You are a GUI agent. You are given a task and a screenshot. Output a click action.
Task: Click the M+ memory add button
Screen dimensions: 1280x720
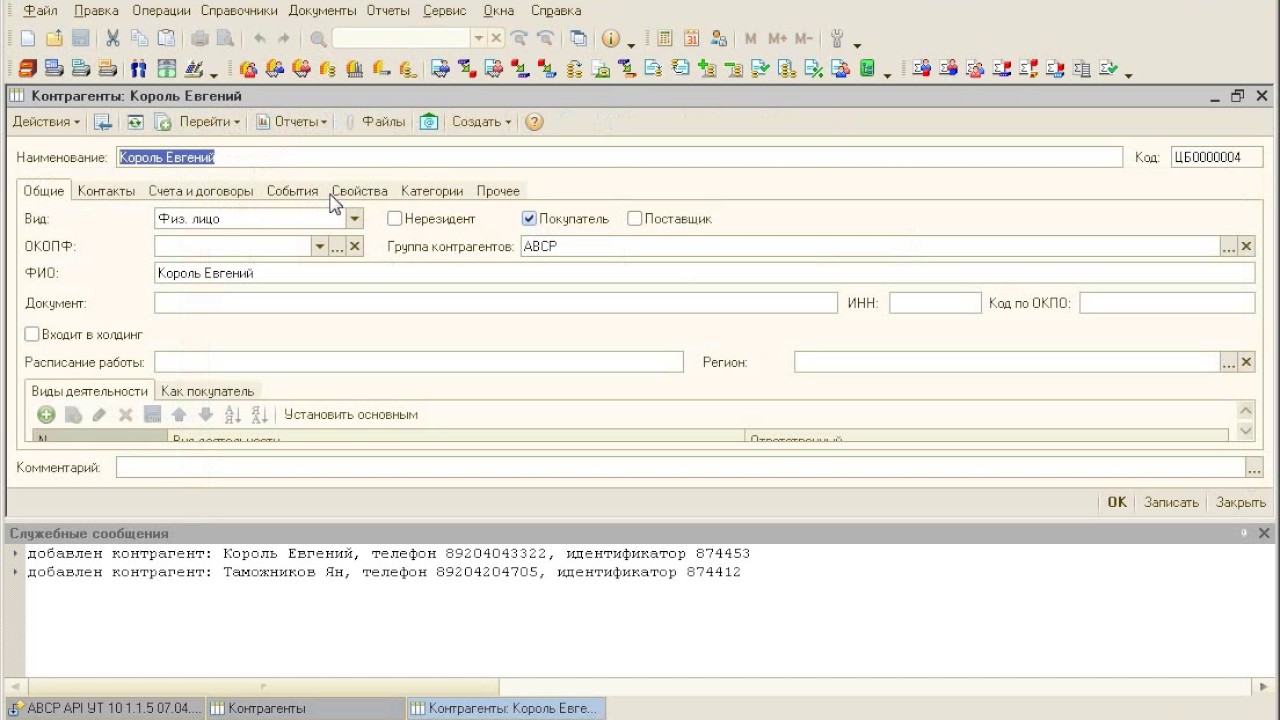(x=778, y=39)
